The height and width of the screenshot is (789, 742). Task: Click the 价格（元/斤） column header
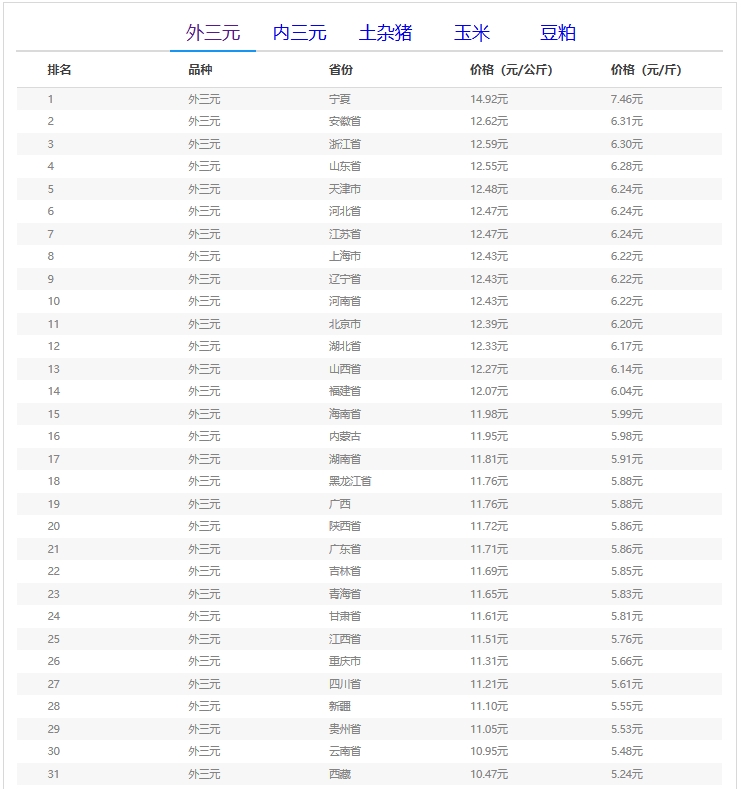tap(646, 70)
